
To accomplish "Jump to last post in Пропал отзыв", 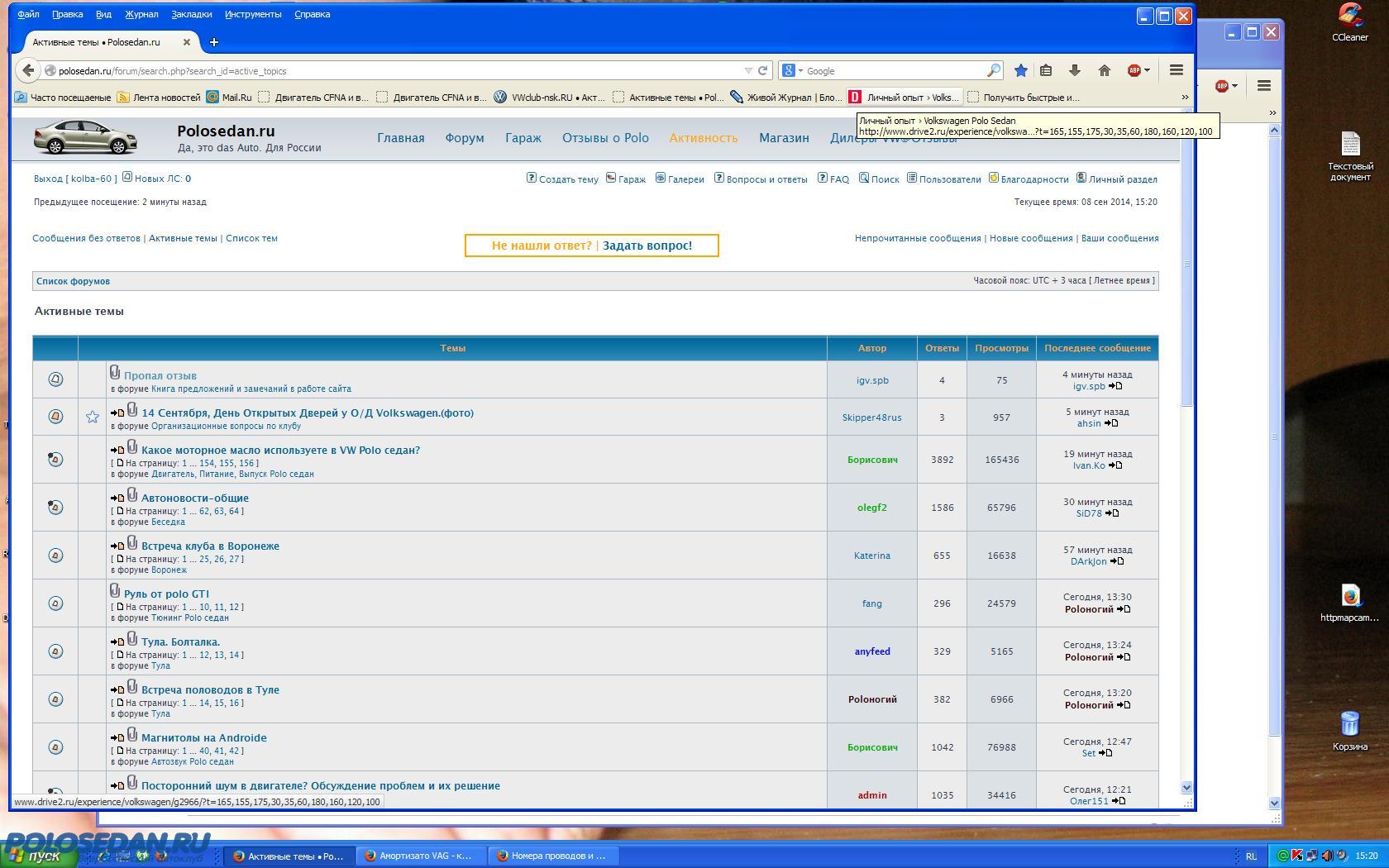I will tap(1115, 386).
